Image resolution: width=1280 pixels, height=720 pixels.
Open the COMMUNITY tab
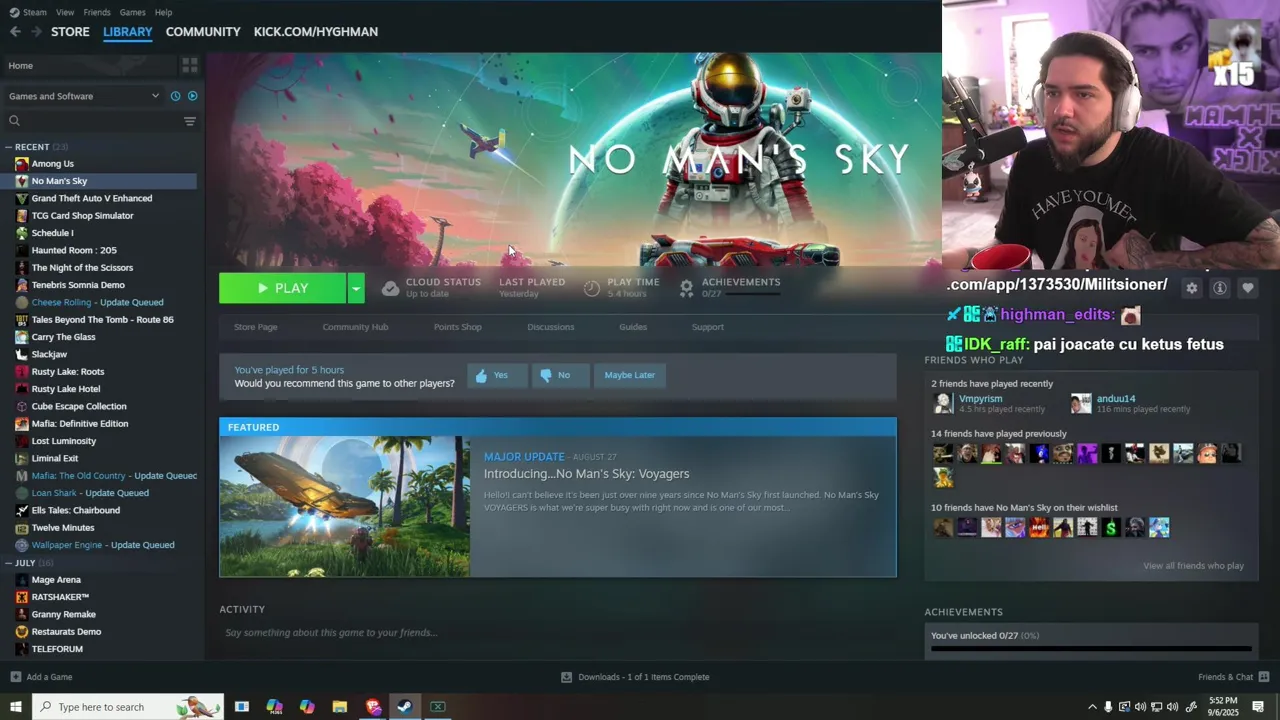(203, 32)
